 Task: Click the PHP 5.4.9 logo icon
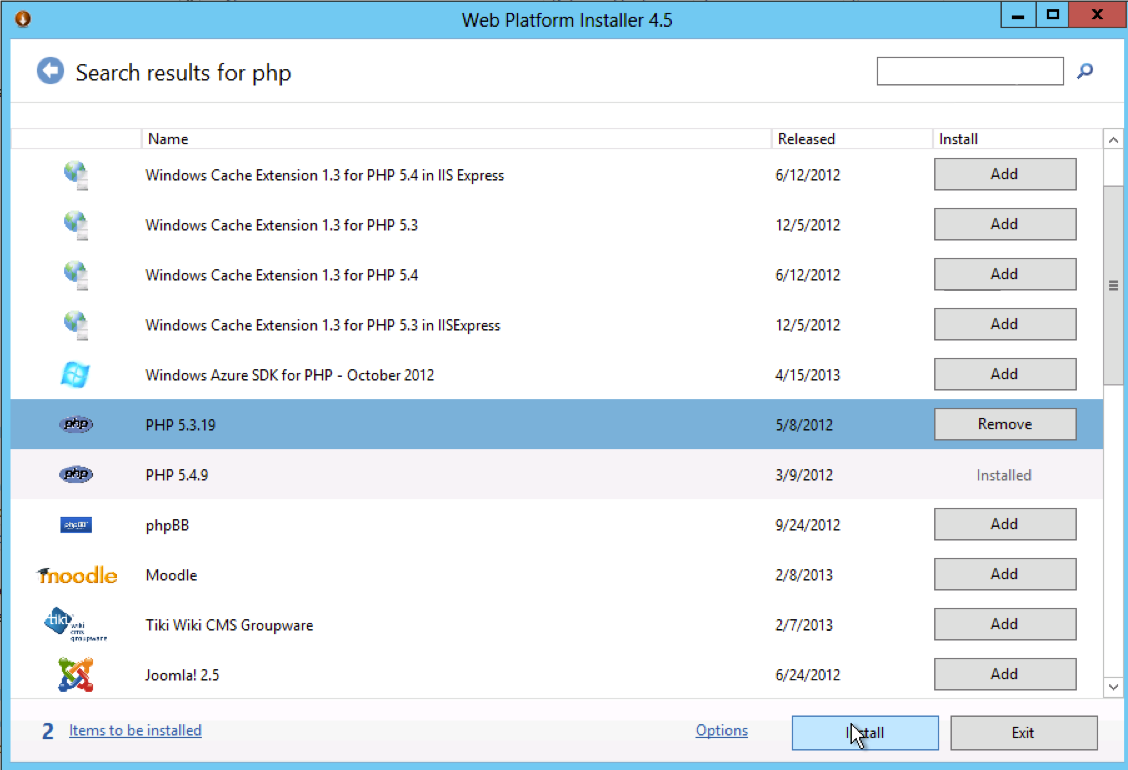[x=76, y=474]
